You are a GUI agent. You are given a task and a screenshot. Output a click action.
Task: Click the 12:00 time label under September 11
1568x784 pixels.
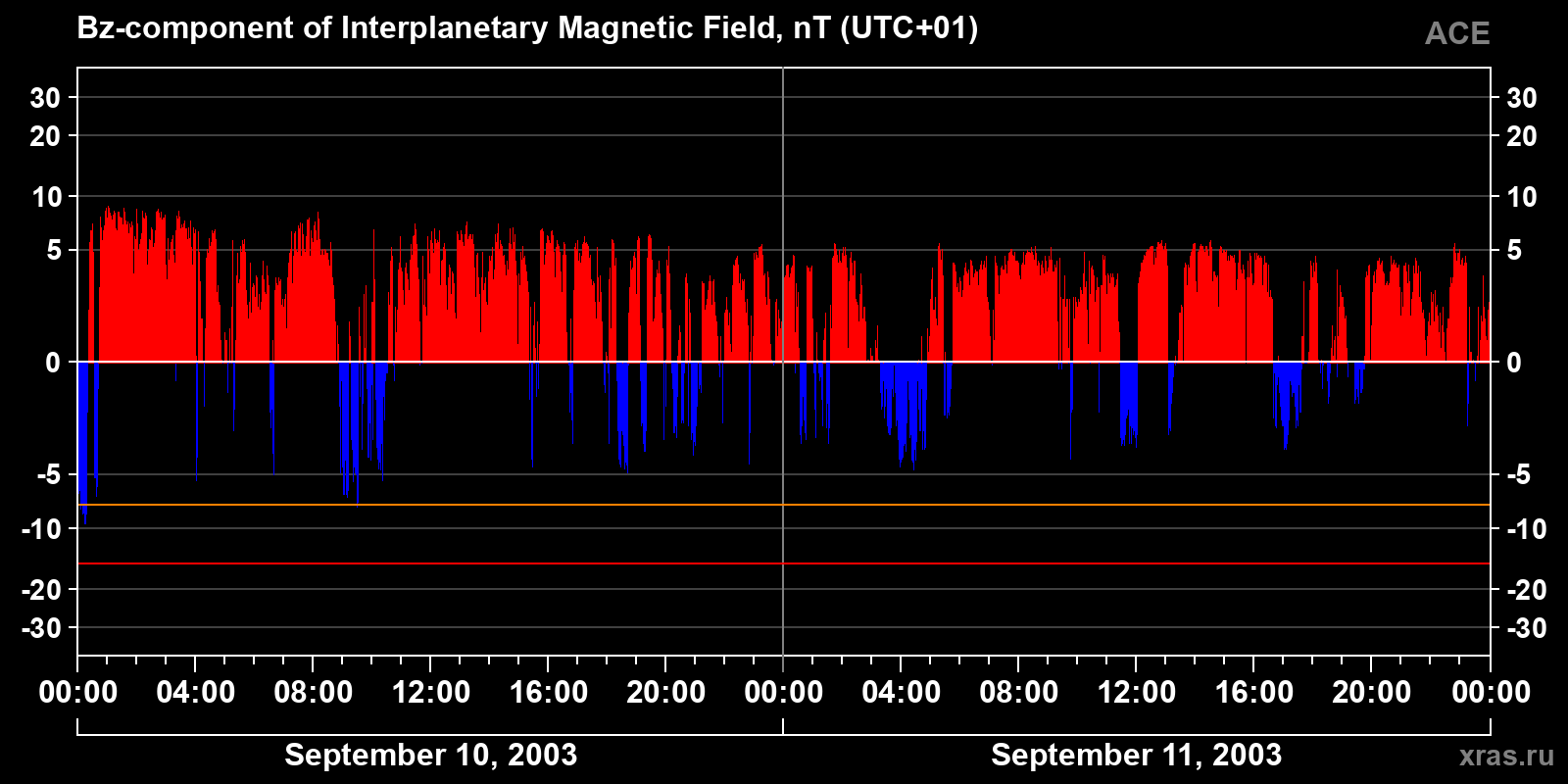pos(1137,693)
